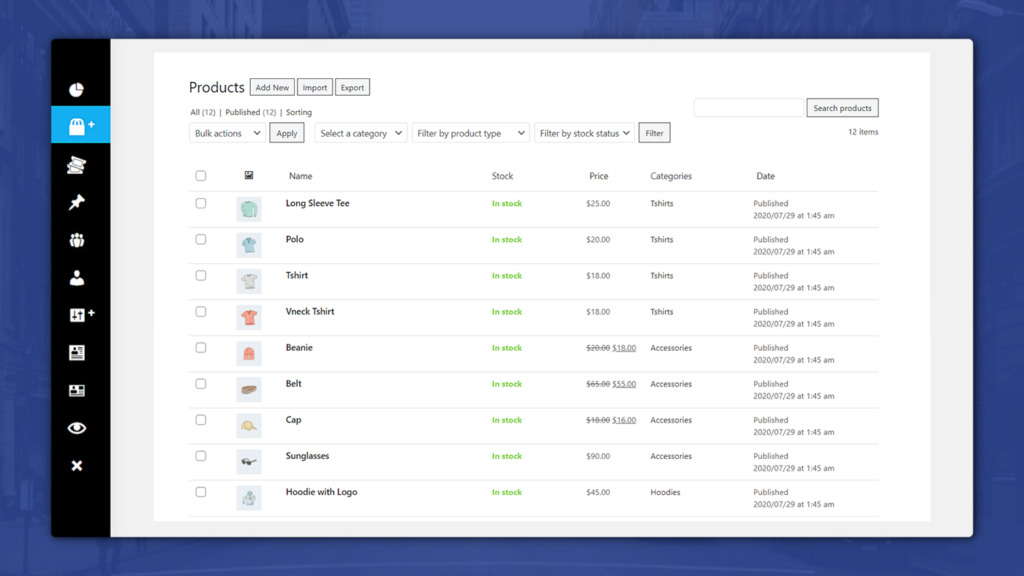Click the X close sidebar icon
1024x576 pixels.
click(x=76, y=466)
